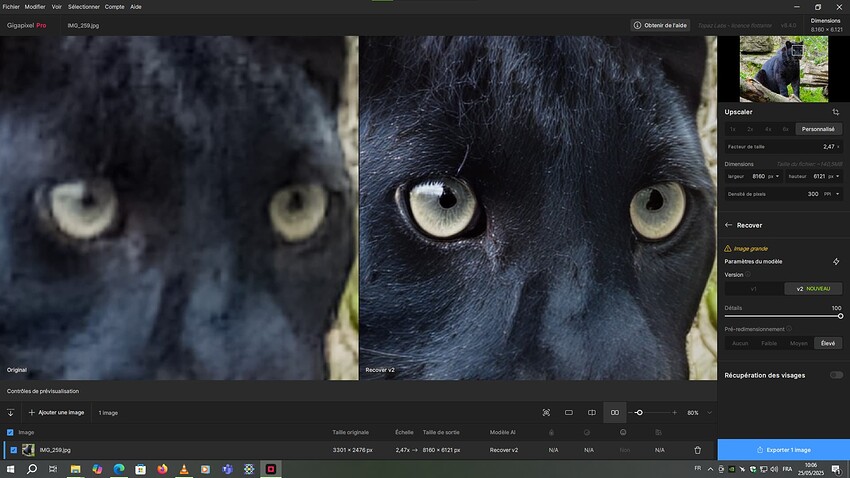Viewport: 850px width, 478px height.
Task: Click the lightning auto icon for model parameters
Action: click(836, 261)
